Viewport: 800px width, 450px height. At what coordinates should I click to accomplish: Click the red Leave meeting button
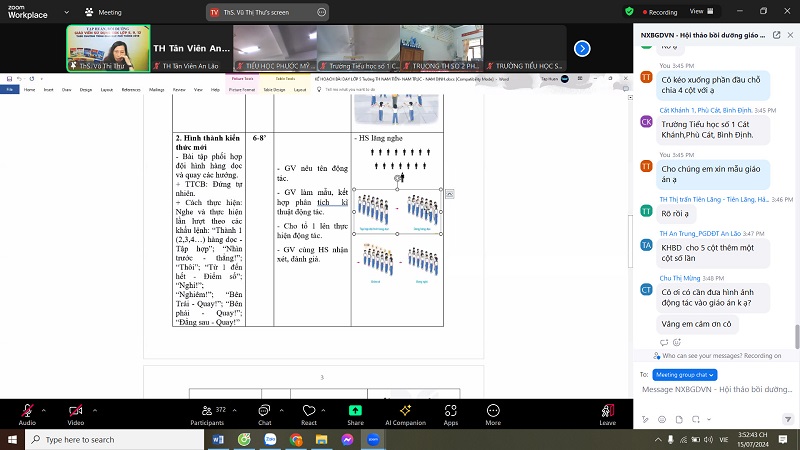608,411
